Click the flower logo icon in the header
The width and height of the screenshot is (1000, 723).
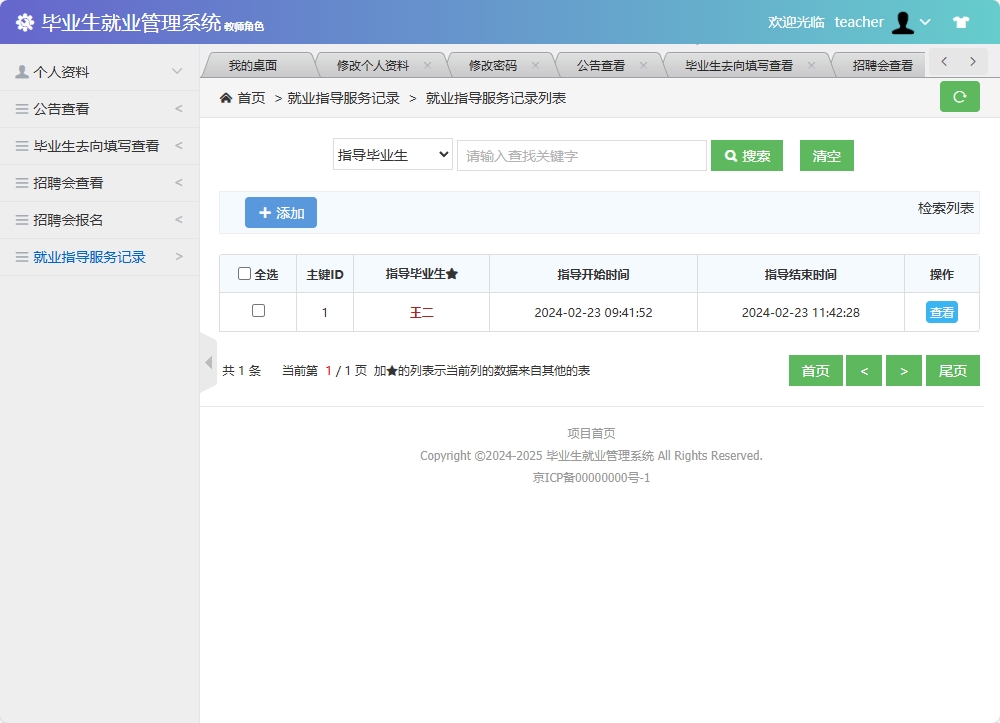(x=25, y=20)
